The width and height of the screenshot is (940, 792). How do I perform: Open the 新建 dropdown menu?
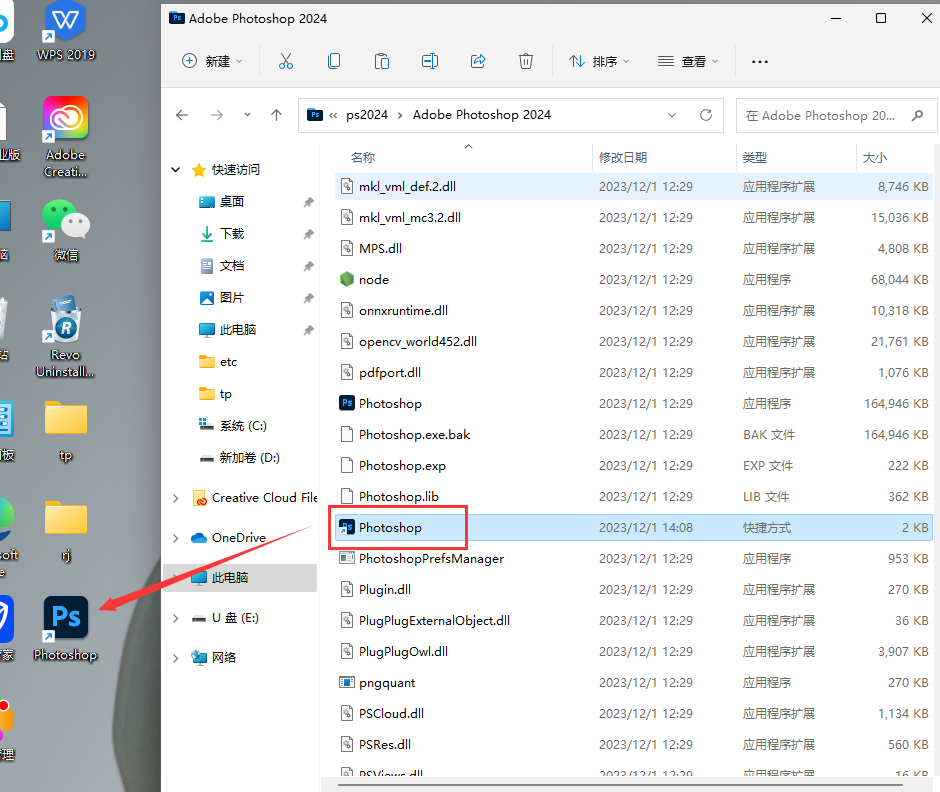[212, 62]
